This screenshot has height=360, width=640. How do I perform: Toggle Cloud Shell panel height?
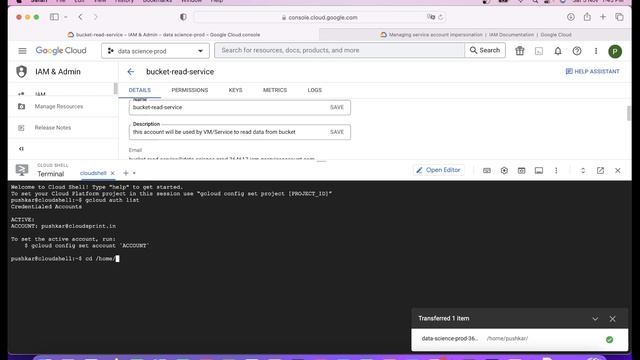point(583,171)
